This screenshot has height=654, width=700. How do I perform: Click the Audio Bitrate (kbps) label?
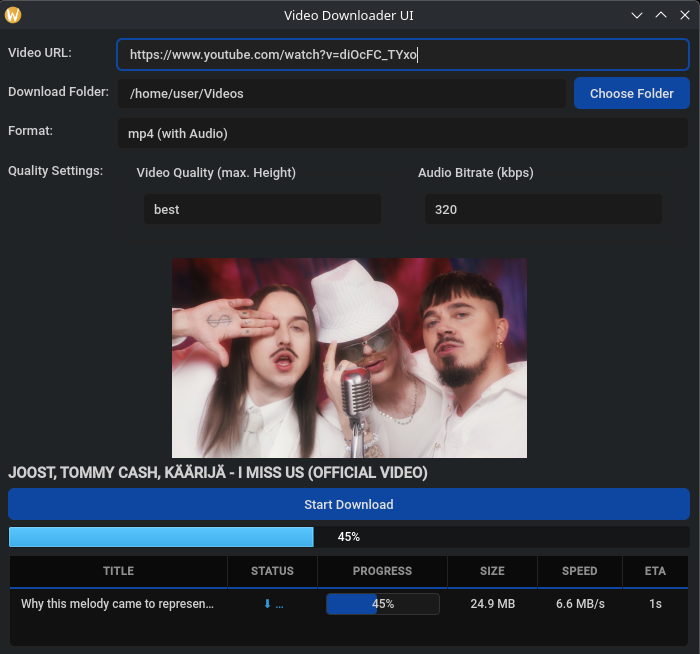[475, 172]
